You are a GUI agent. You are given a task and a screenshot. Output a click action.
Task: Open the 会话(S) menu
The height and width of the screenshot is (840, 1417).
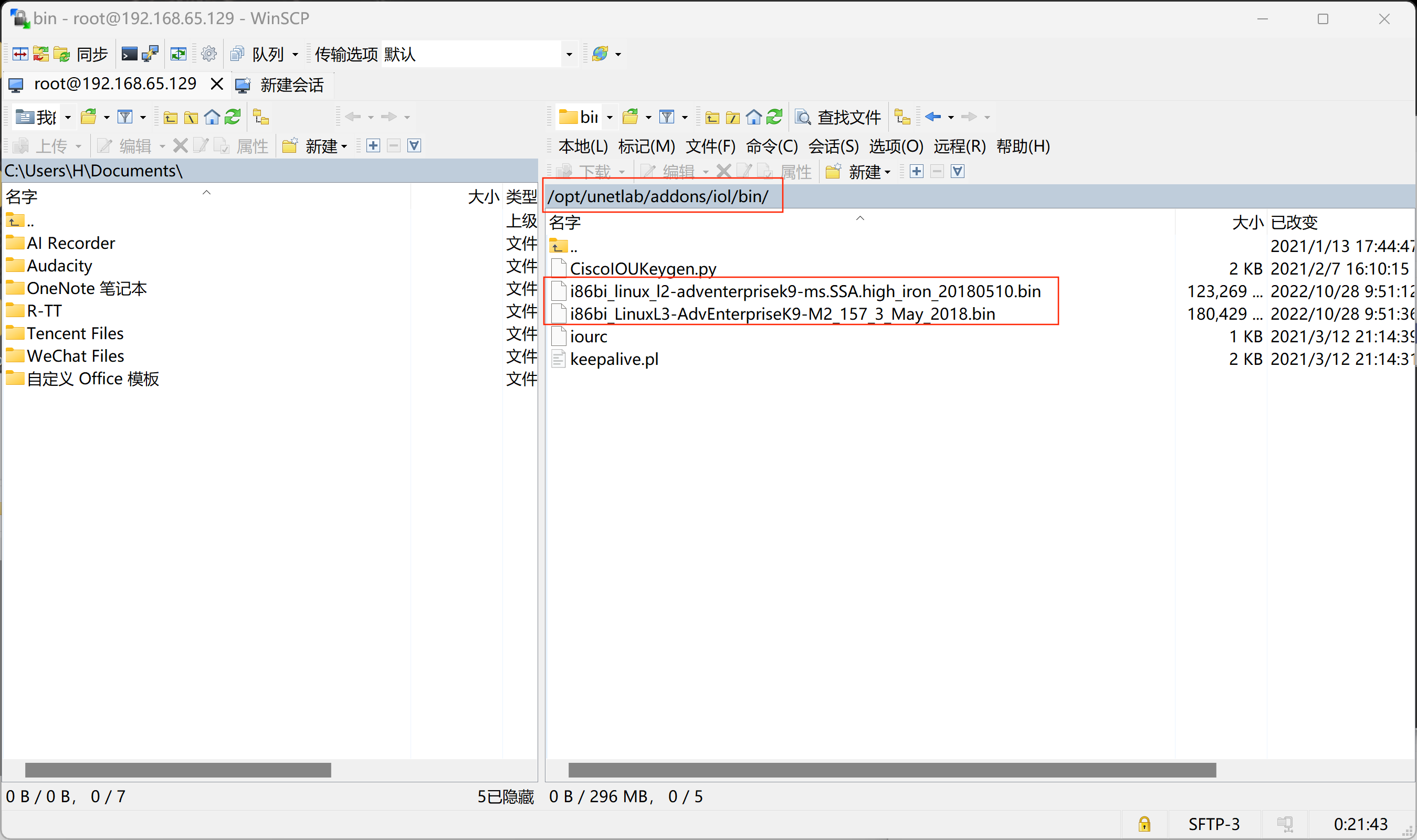pyautogui.click(x=833, y=146)
